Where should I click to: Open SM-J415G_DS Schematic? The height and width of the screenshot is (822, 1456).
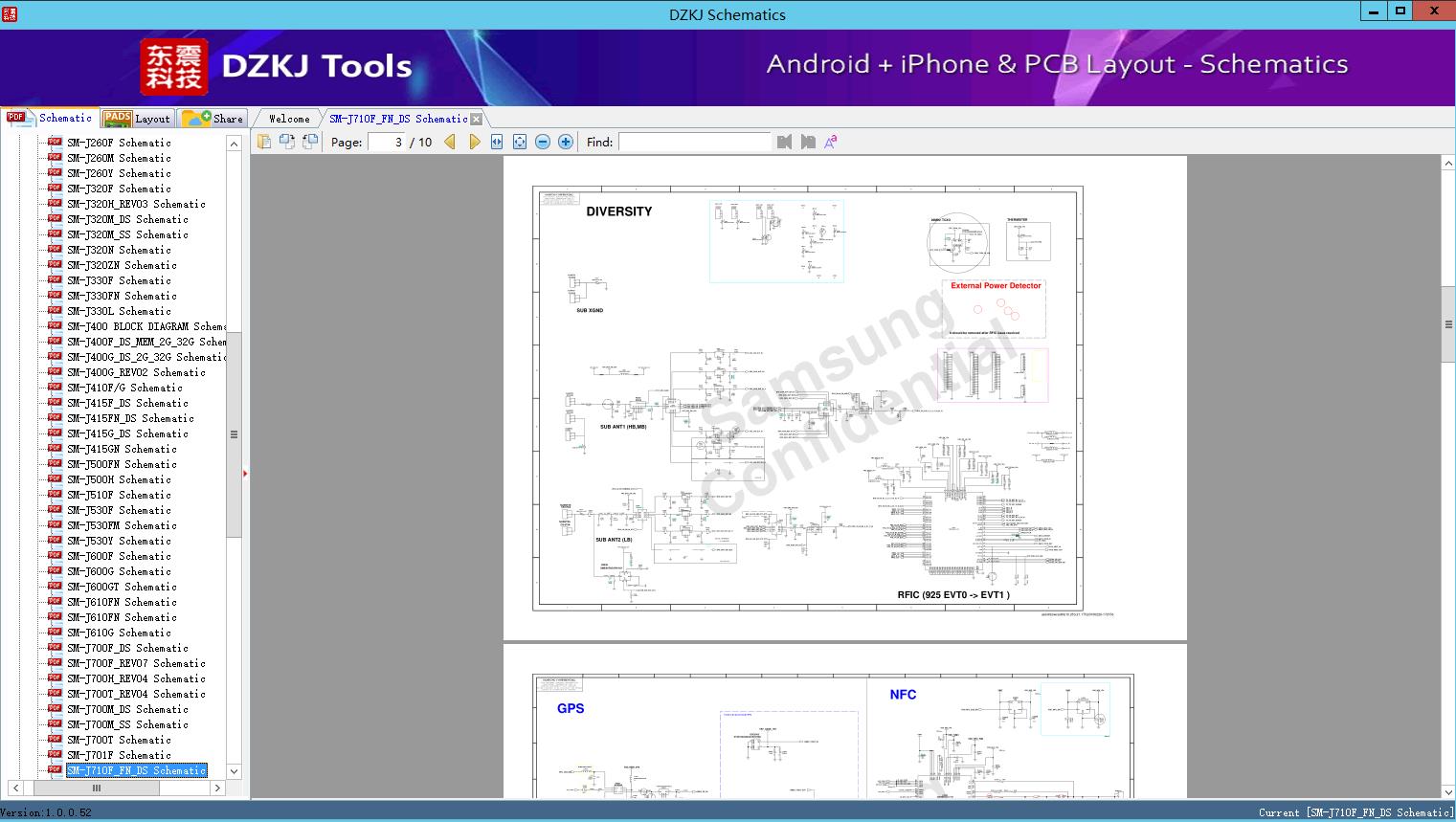[x=127, y=433]
